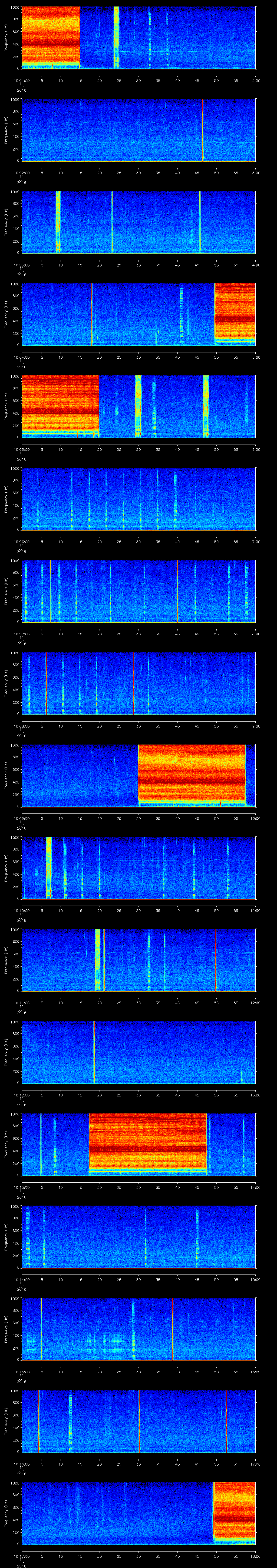This screenshot has height=1568, width=277.
Task: Select the spectrogram panel starting at 10:05:00
Action: pos(138,407)
